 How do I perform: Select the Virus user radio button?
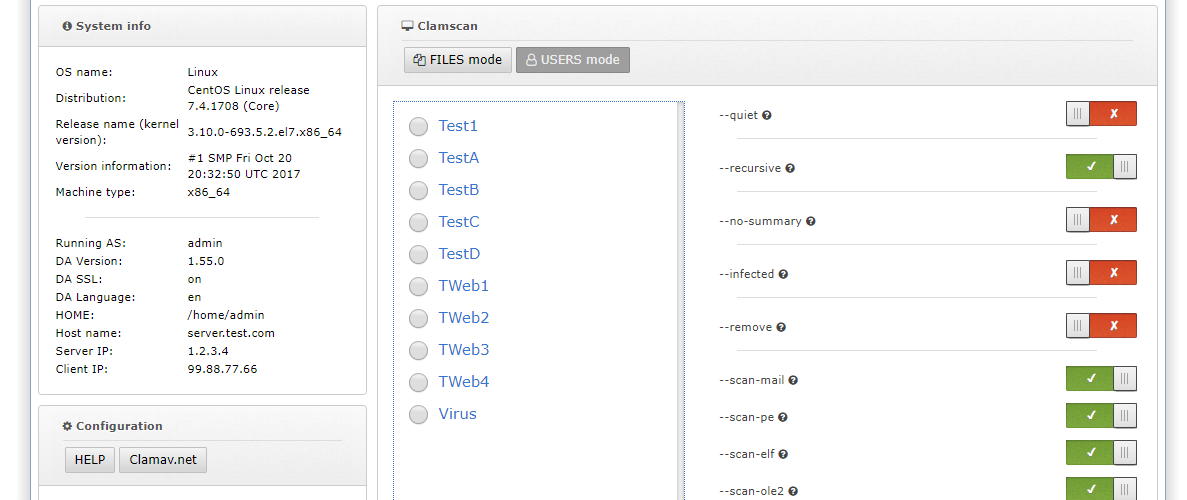(419, 415)
